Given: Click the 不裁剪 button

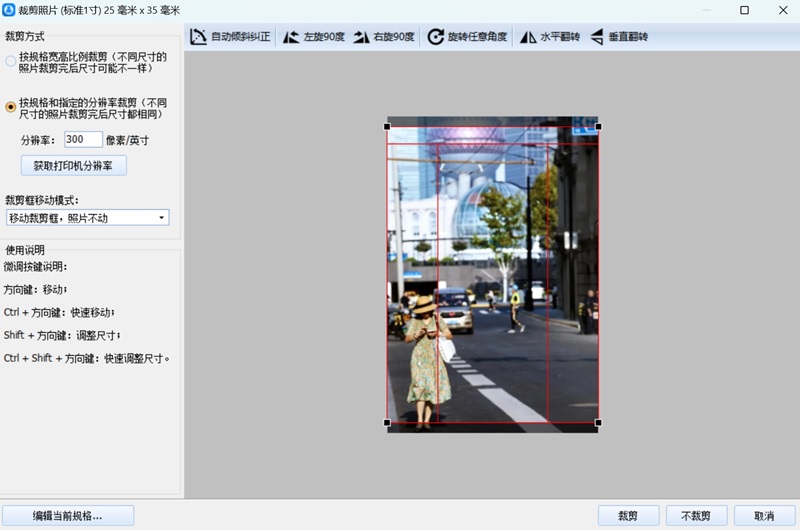Looking at the screenshot, I should (696, 516).
